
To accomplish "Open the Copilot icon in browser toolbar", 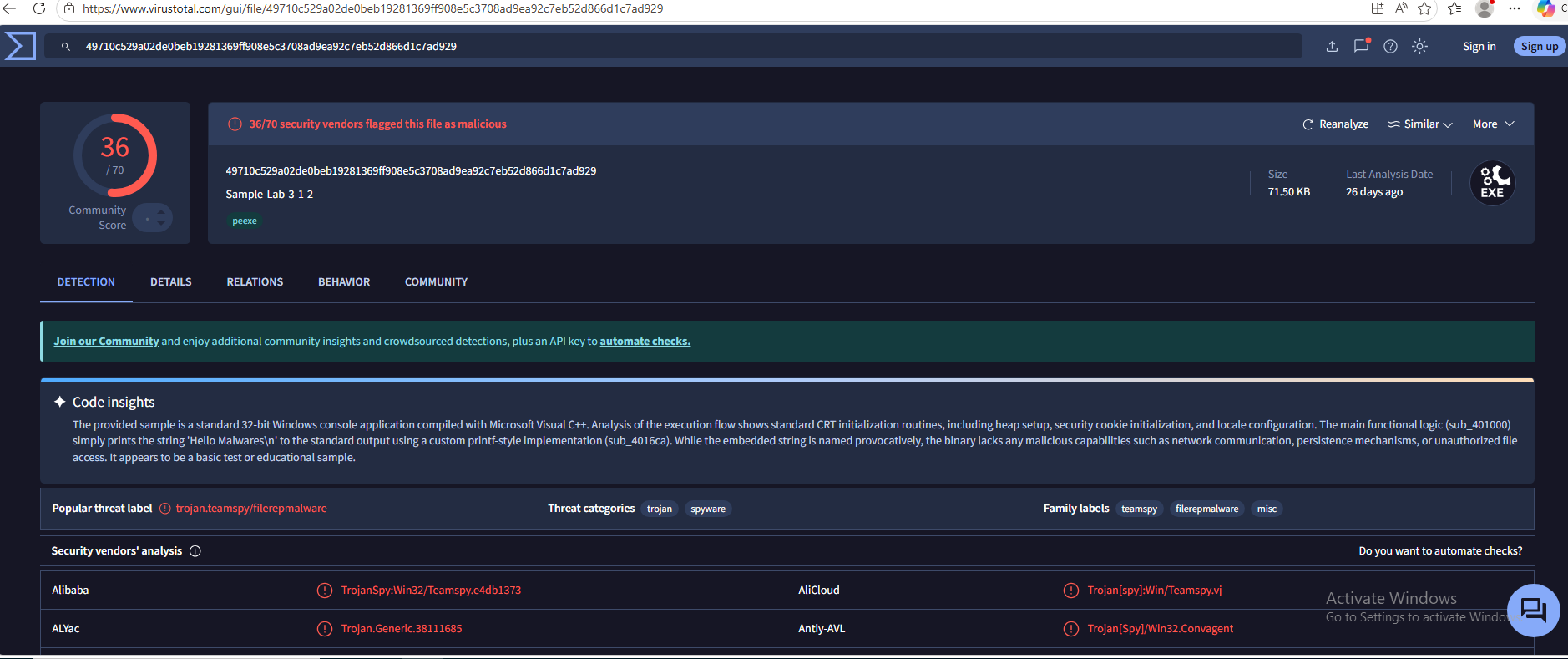I will [1546, 8].
